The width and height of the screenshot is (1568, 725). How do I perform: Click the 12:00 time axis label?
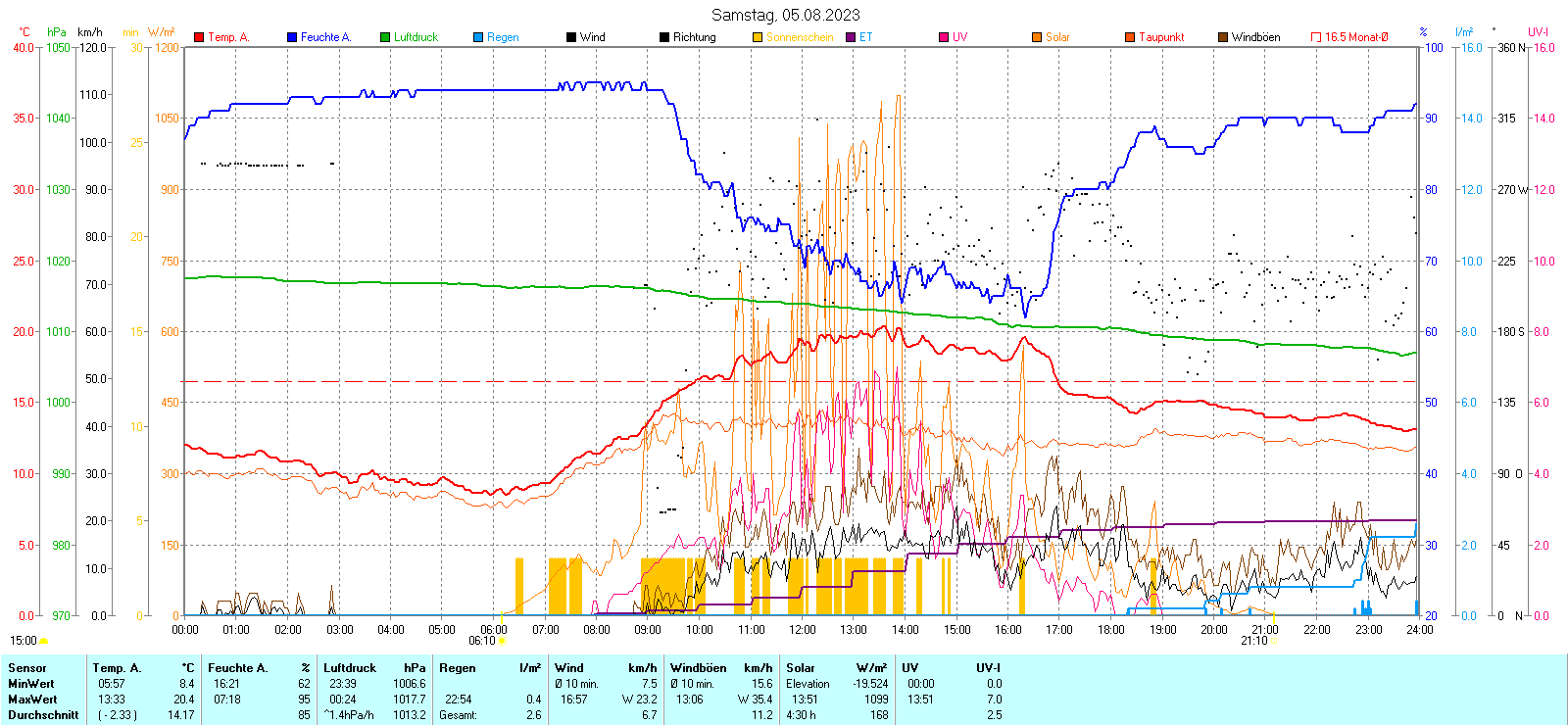[x=802, y=629]
